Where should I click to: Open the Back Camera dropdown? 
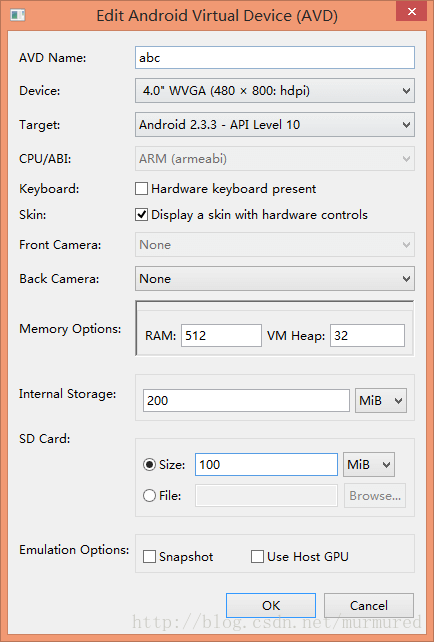pyautogui.click(x=275, y=279)
